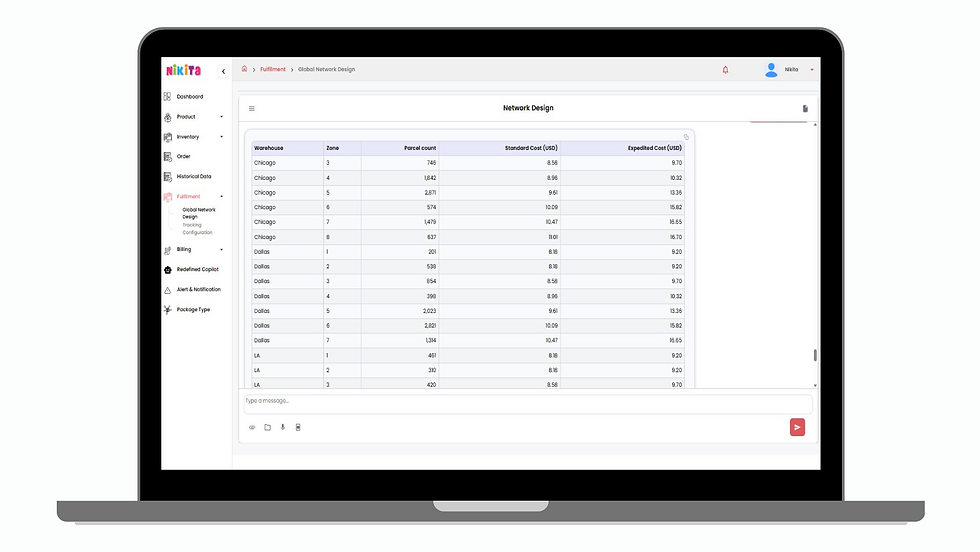Click the scrollbar down arrow
The image size is (980, 552).
click(x=815, y=386)
